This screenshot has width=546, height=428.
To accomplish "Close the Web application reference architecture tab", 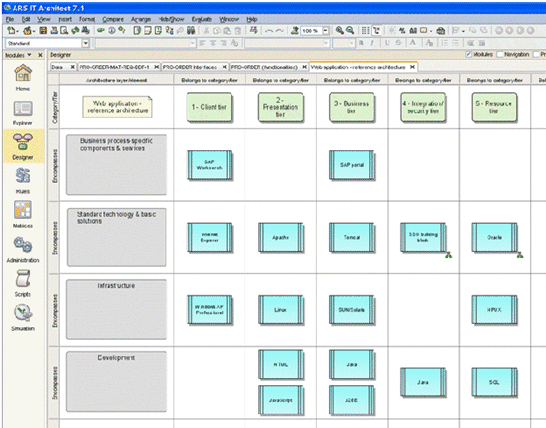I will coord(412,67).
